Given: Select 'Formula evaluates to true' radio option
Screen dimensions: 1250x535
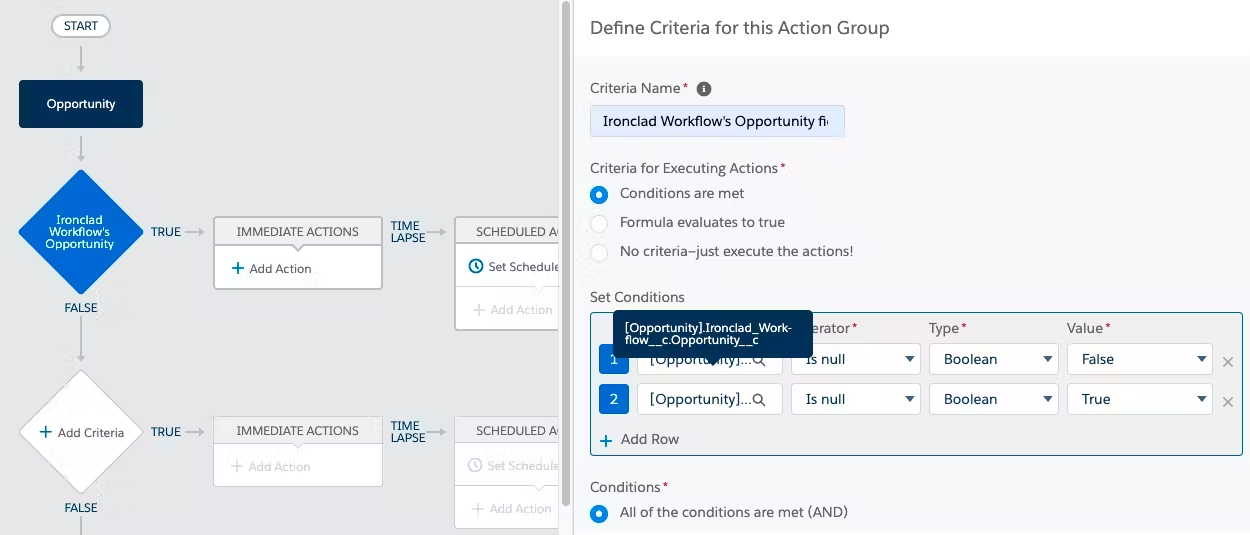Looking at the screenshot, I should pyautogui.click(x=599, y=223).
